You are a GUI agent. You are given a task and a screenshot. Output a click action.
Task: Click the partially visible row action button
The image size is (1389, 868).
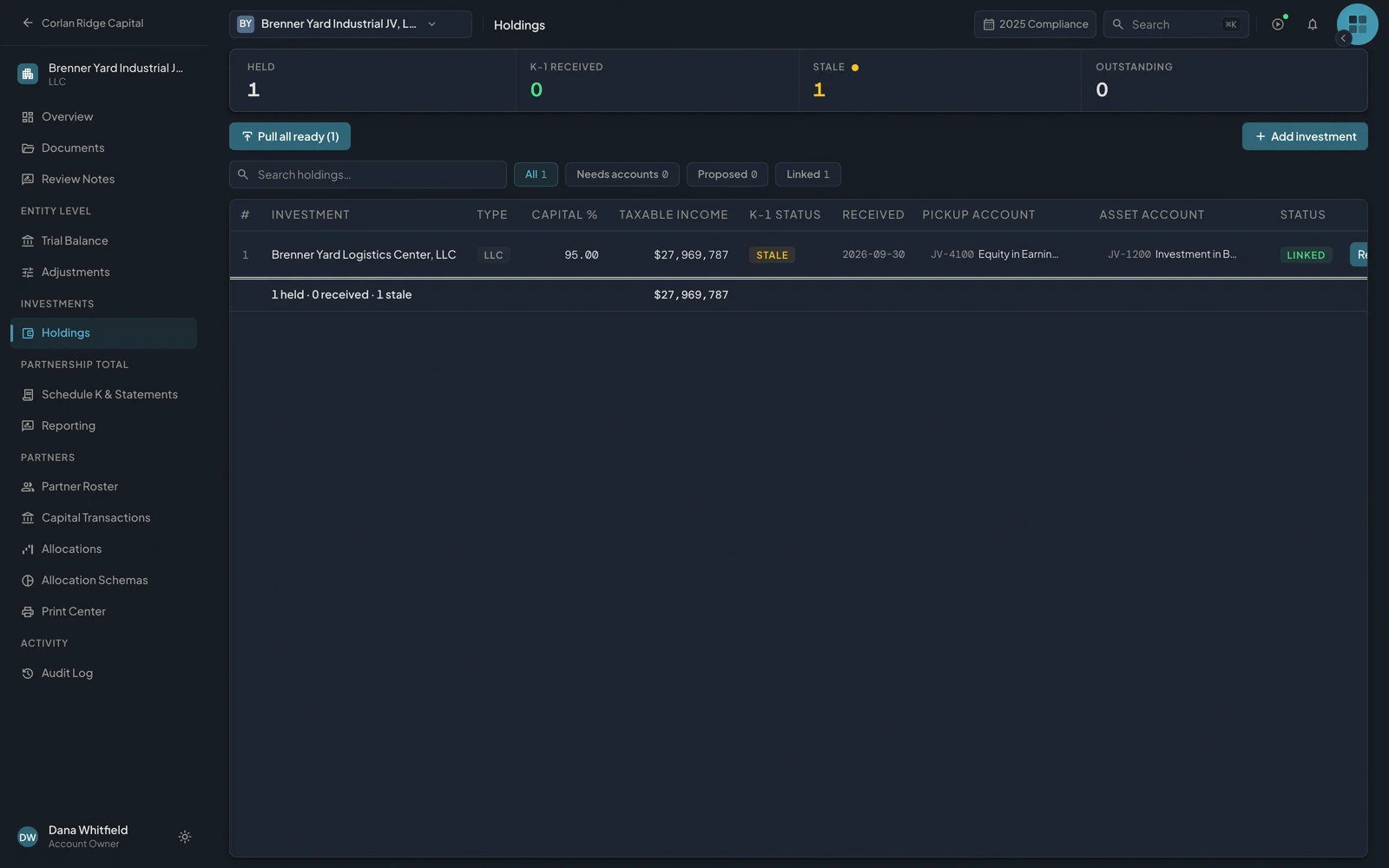point(1359,254)
